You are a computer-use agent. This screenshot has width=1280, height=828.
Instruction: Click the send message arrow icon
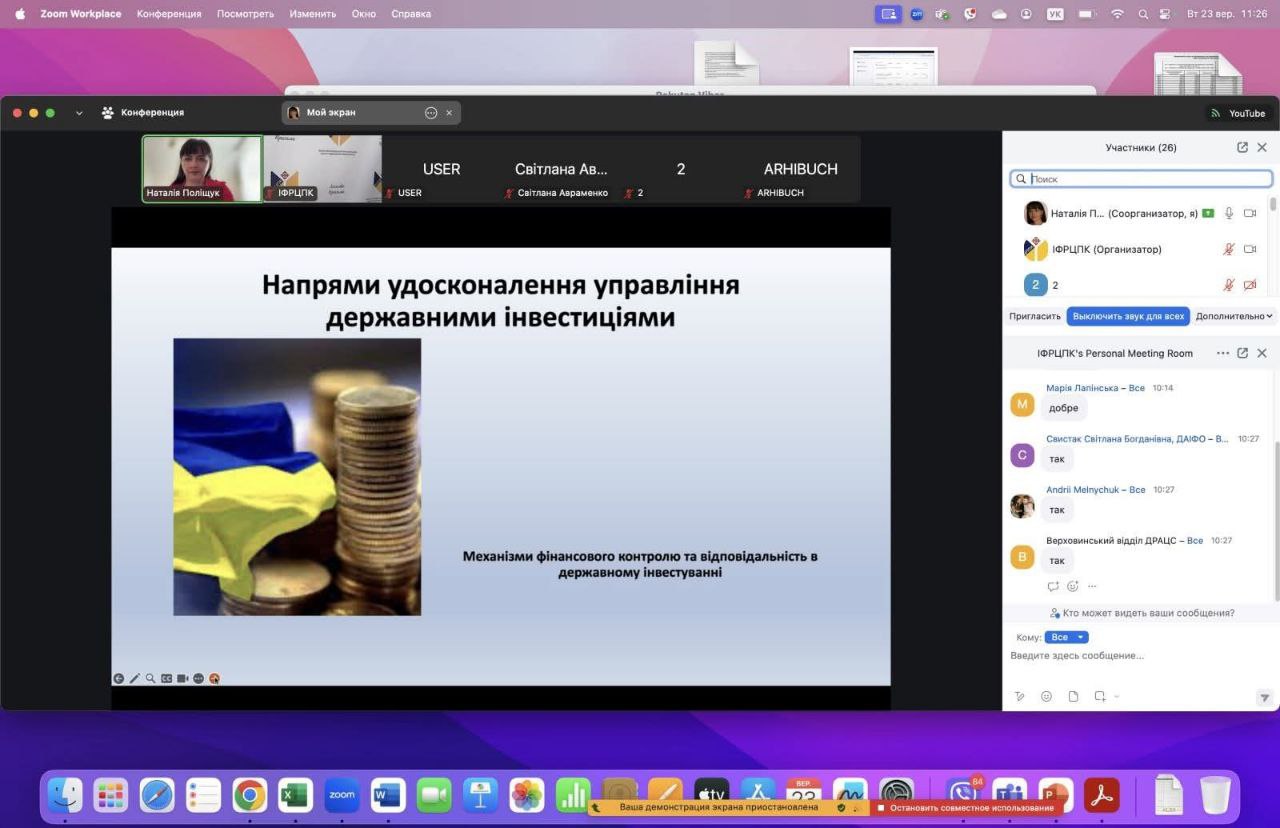pos(1264,697)
